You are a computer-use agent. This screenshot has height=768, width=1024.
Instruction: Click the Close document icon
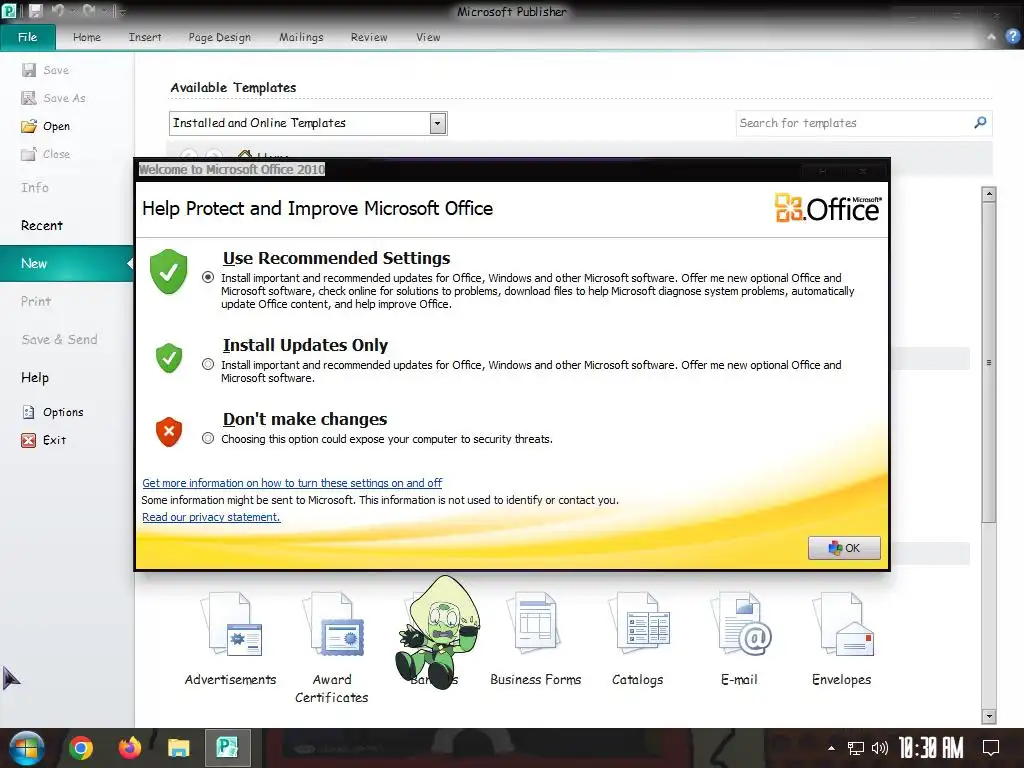(29, 154)
